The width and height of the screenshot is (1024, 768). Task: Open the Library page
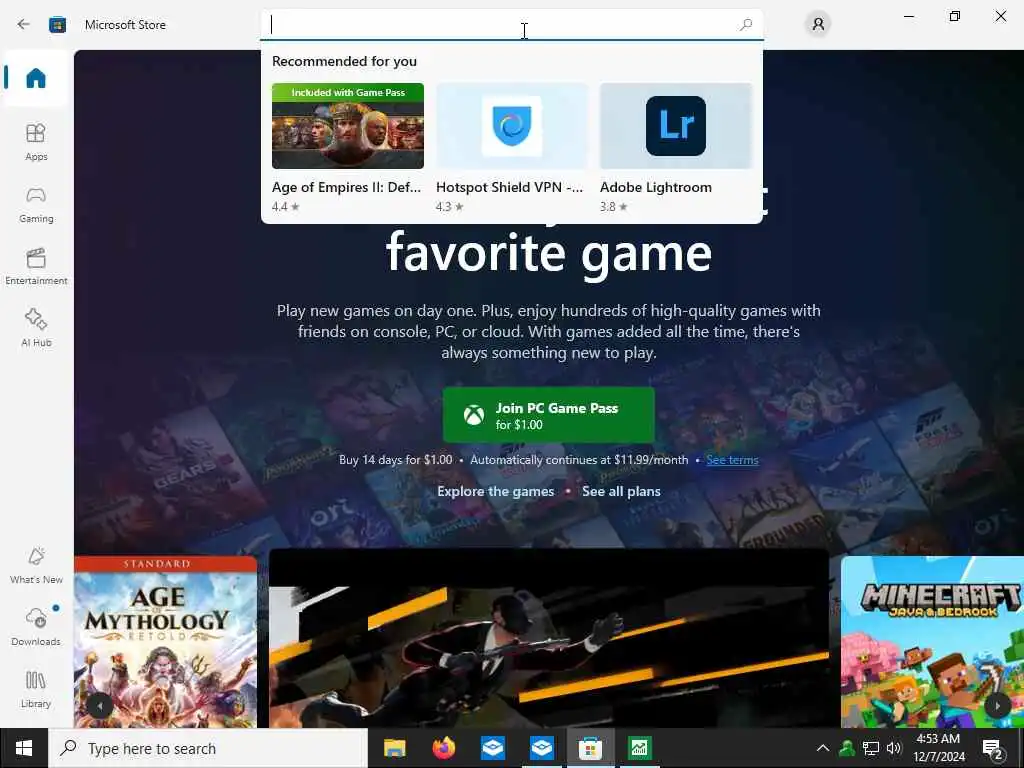point(36,689)
